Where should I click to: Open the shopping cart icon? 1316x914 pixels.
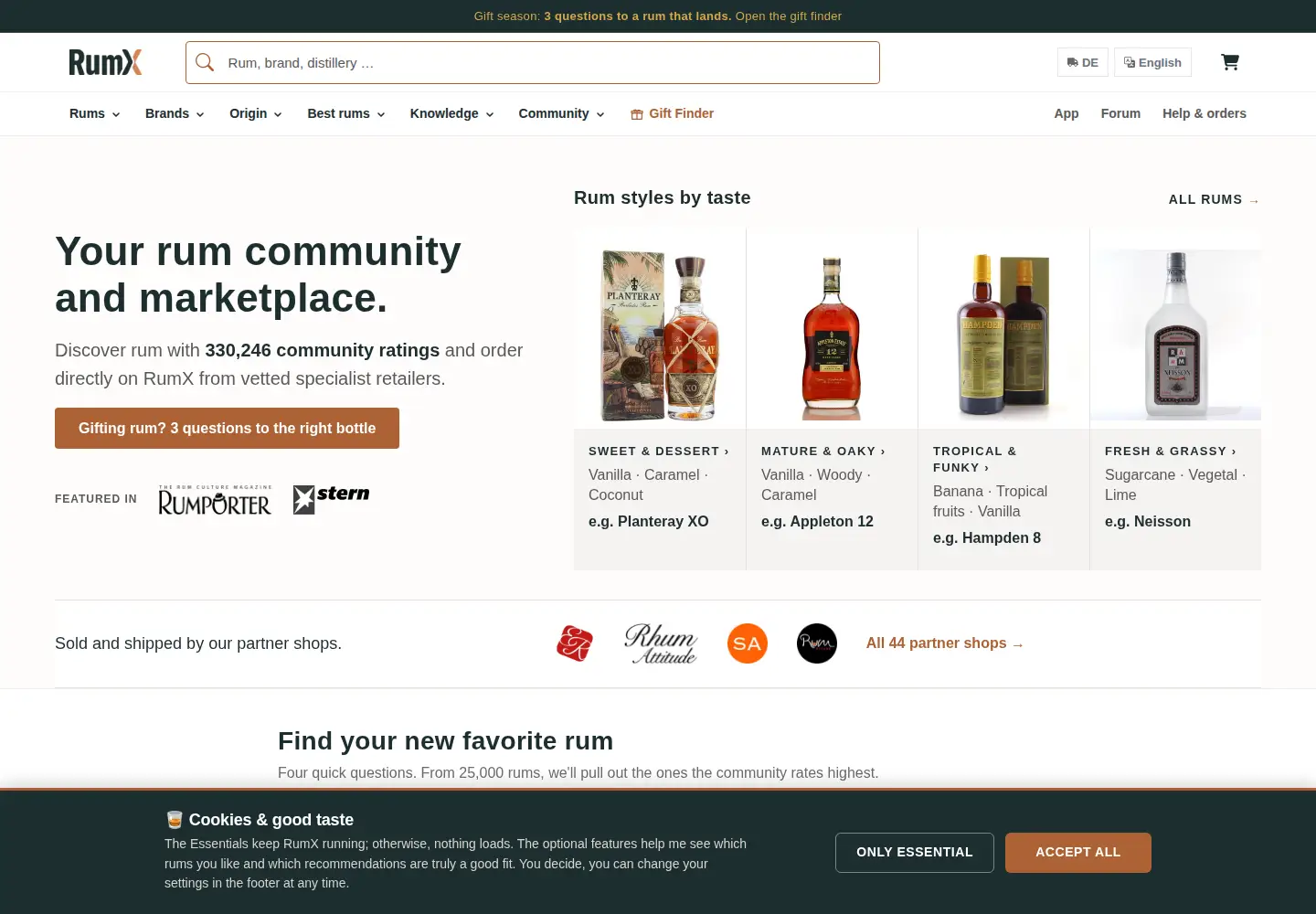point(1230,62)
